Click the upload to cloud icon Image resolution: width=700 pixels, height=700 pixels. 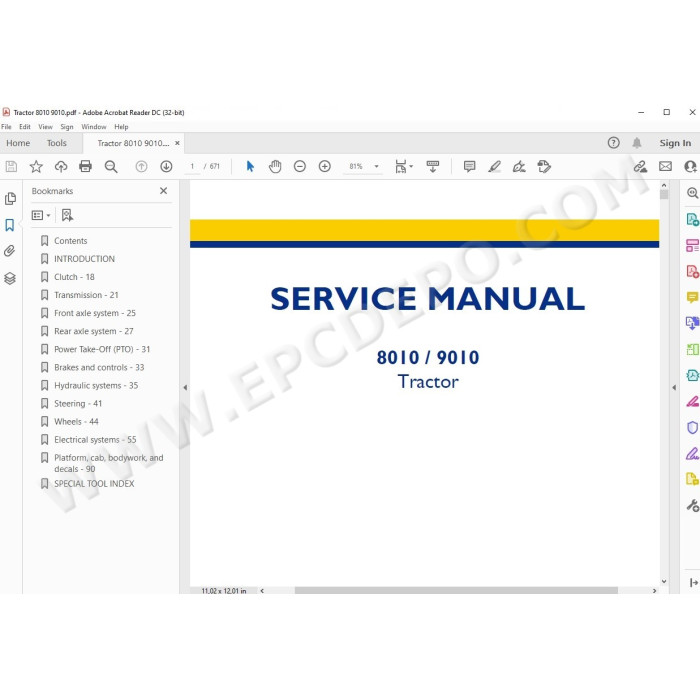pos(61,167)
